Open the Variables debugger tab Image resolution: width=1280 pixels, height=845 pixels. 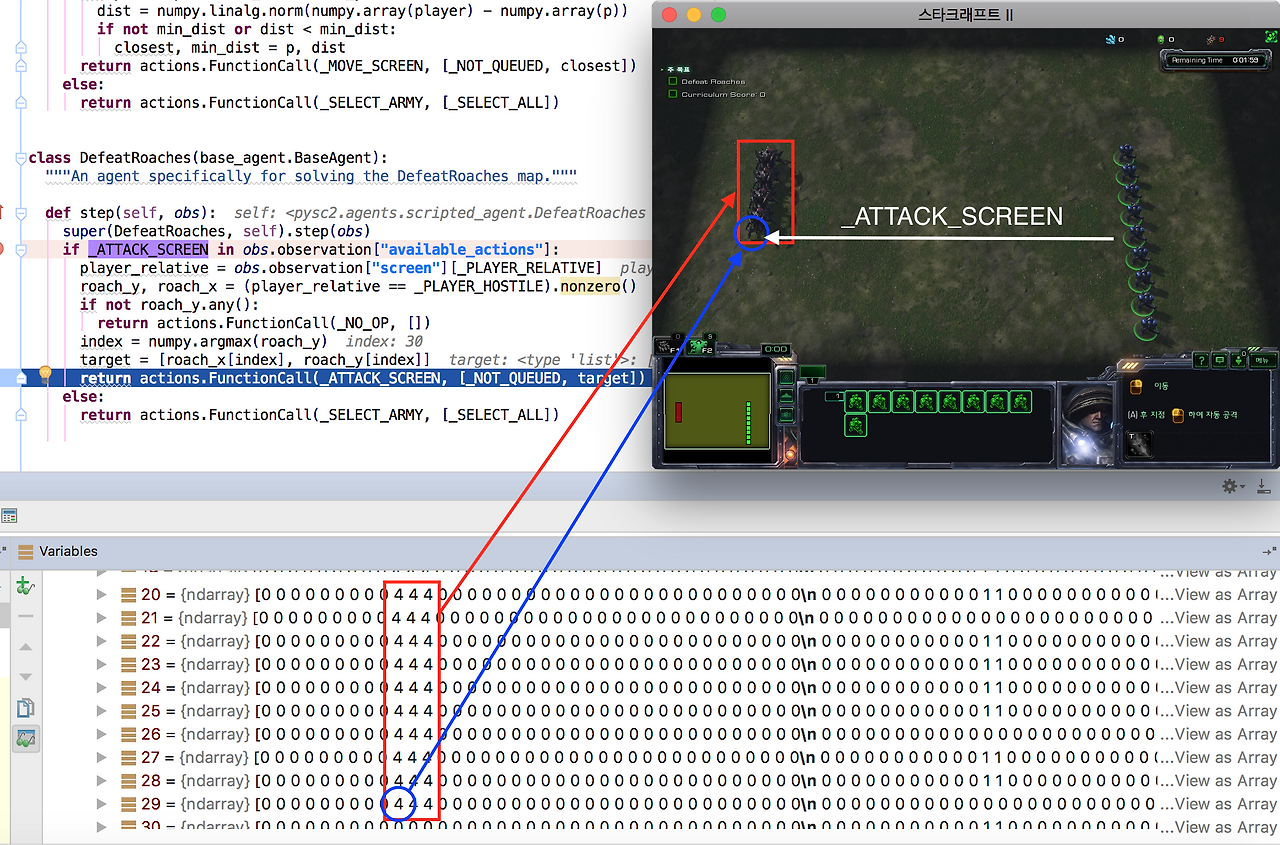(58, 551)
